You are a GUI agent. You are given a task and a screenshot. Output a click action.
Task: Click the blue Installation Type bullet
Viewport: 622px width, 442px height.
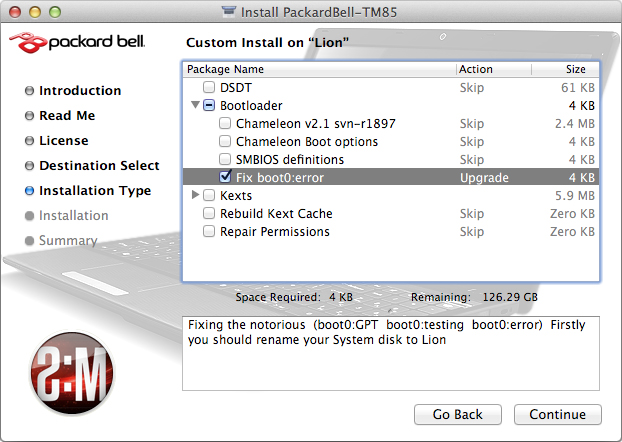pos(29,190)
